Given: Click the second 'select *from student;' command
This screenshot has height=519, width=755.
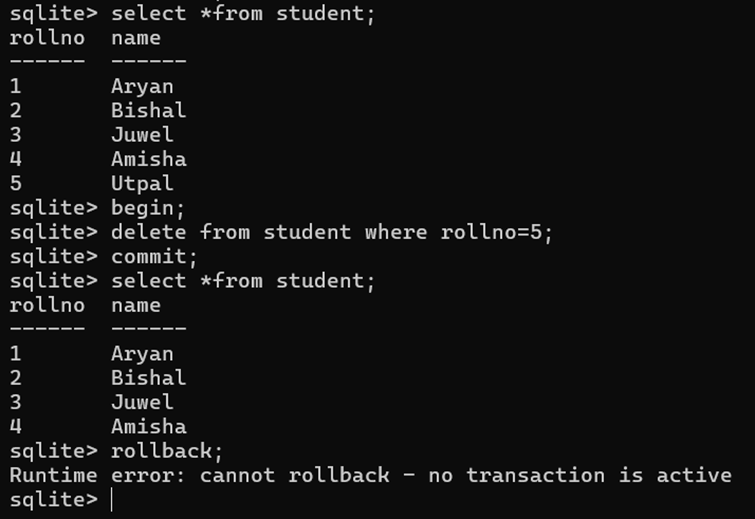Looking at the screenshot, I should tap(243, 281).
